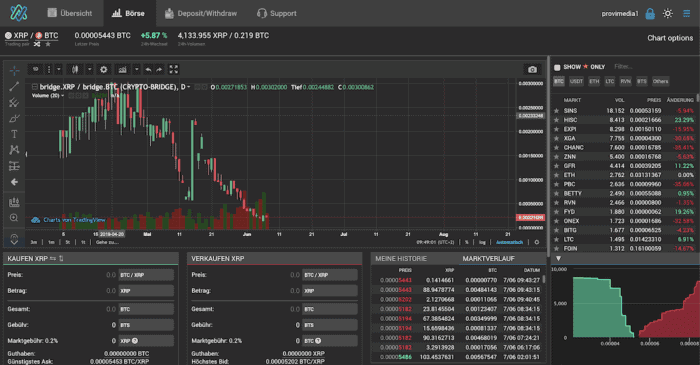Click the account lock icon
This screenshot has width=700, height=365.
[x=650, y=14]
